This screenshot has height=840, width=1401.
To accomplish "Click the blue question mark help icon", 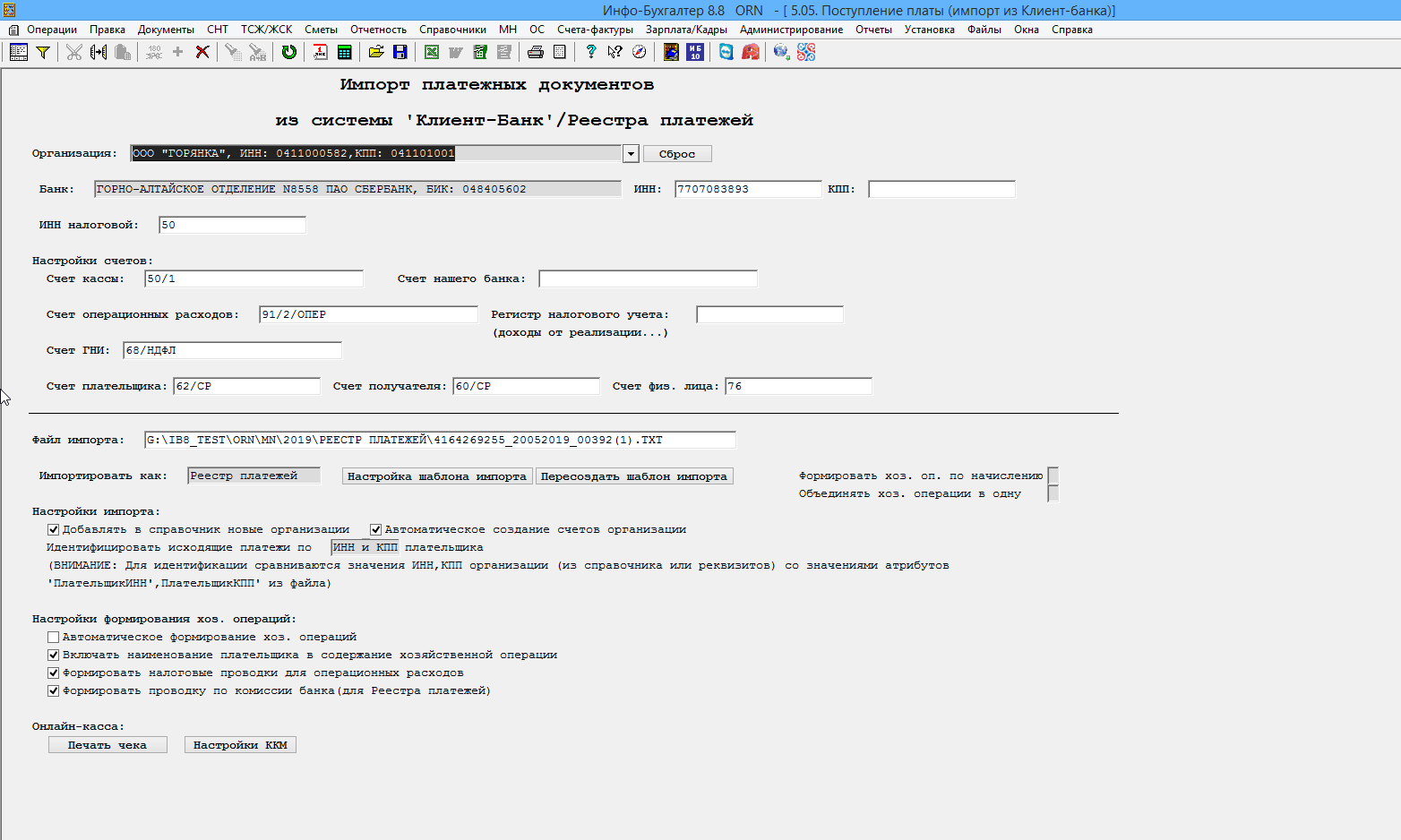I will (591, 52).
